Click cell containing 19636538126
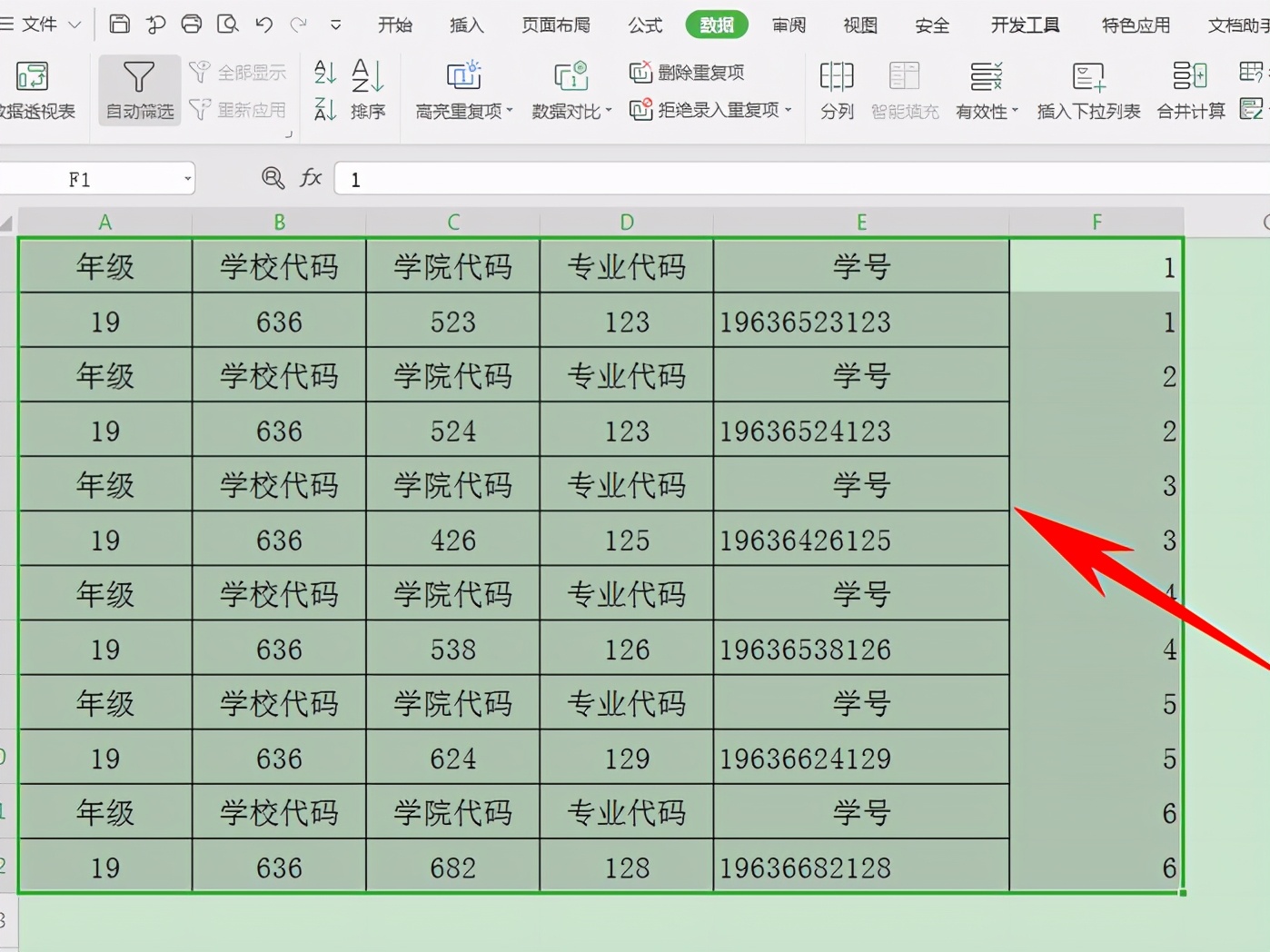1270x952 pixels. point(861,650)
